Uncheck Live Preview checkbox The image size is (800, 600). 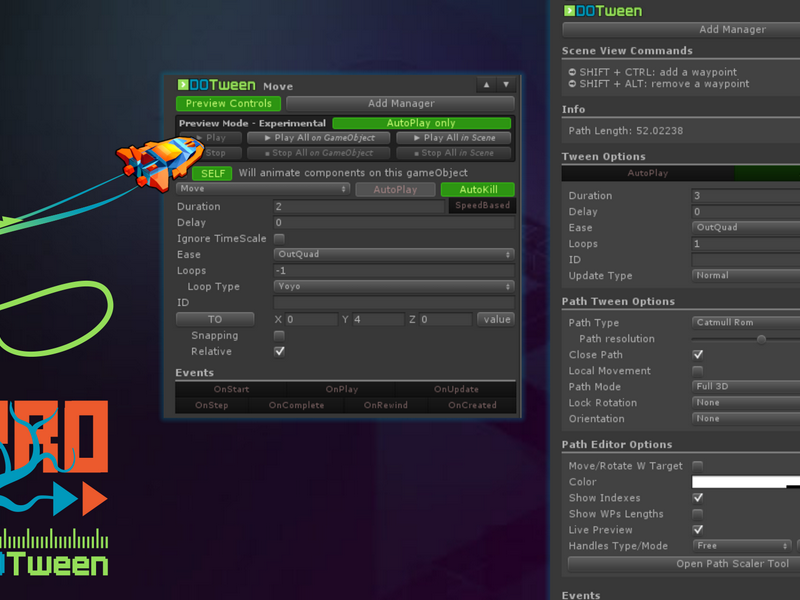point(697,530)
